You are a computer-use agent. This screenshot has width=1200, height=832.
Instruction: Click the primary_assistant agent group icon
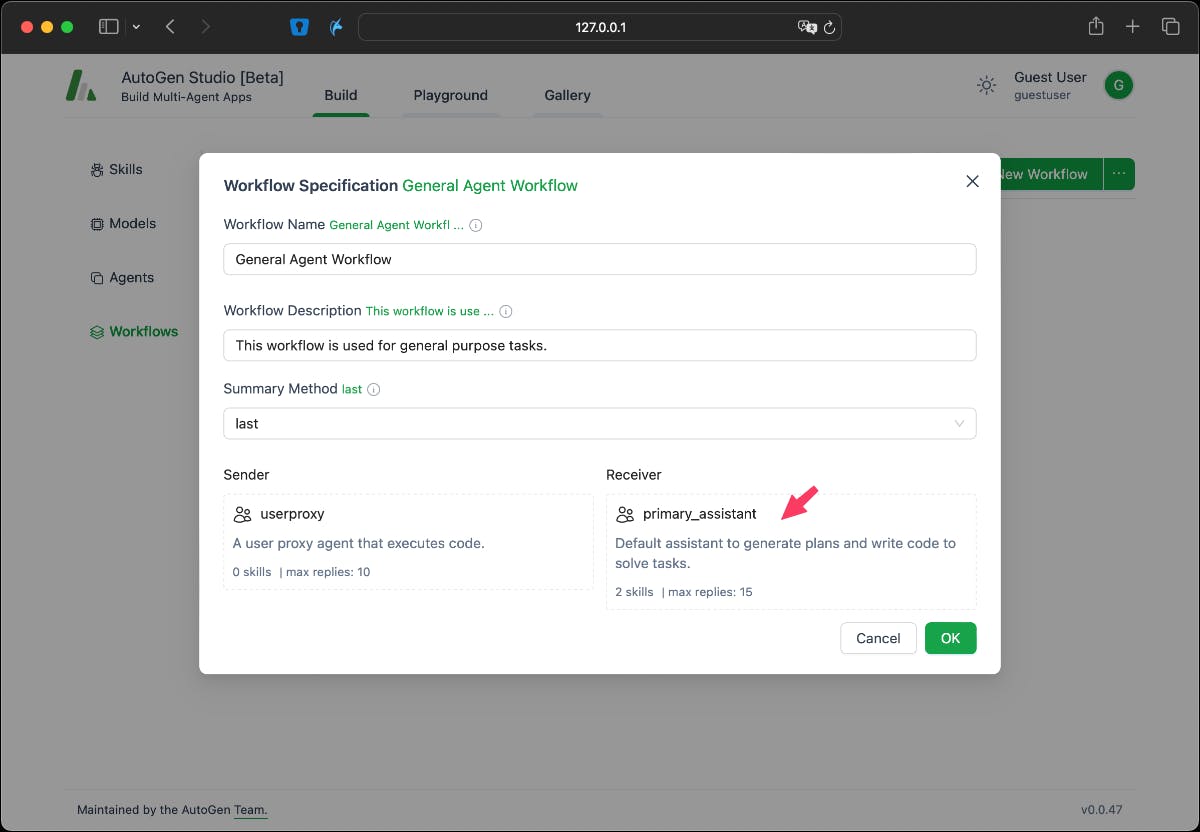pos(625,514)
